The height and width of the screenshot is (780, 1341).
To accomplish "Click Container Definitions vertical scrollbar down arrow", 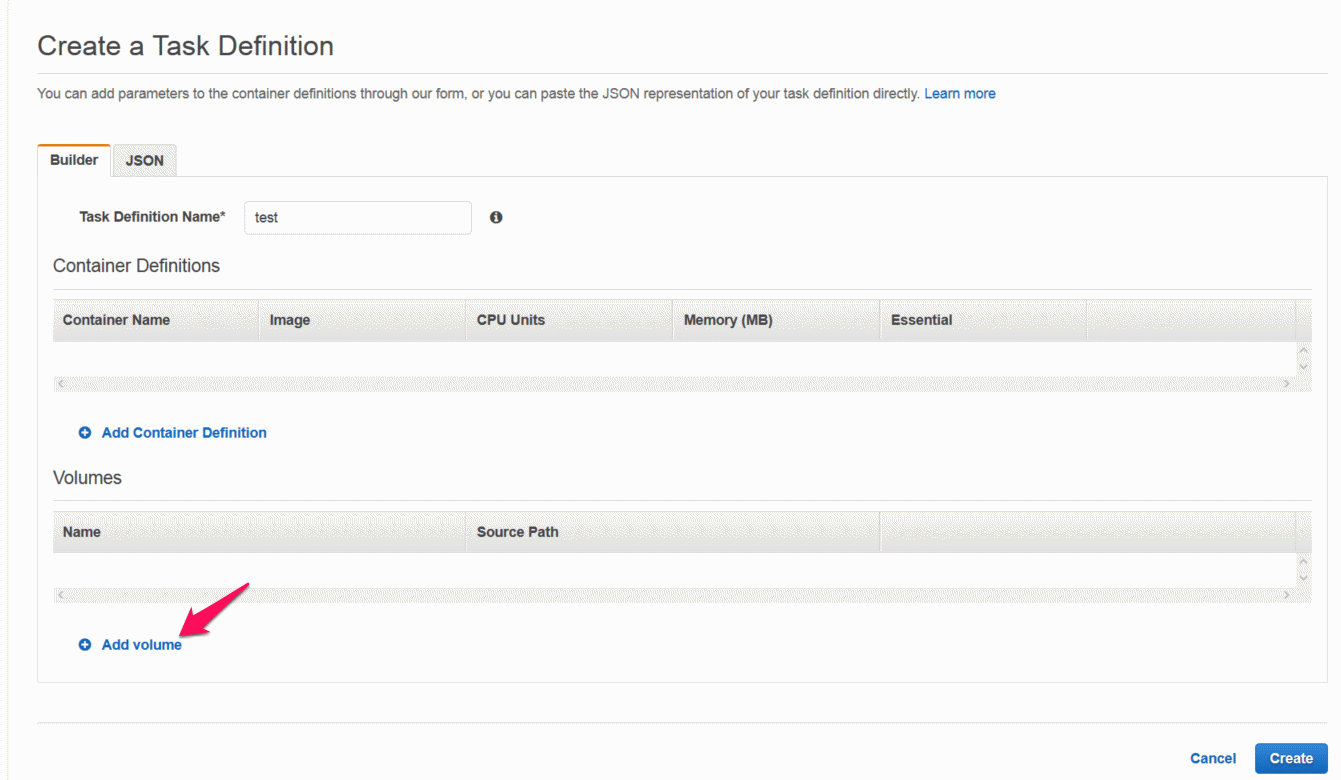I will point(1303,367).
